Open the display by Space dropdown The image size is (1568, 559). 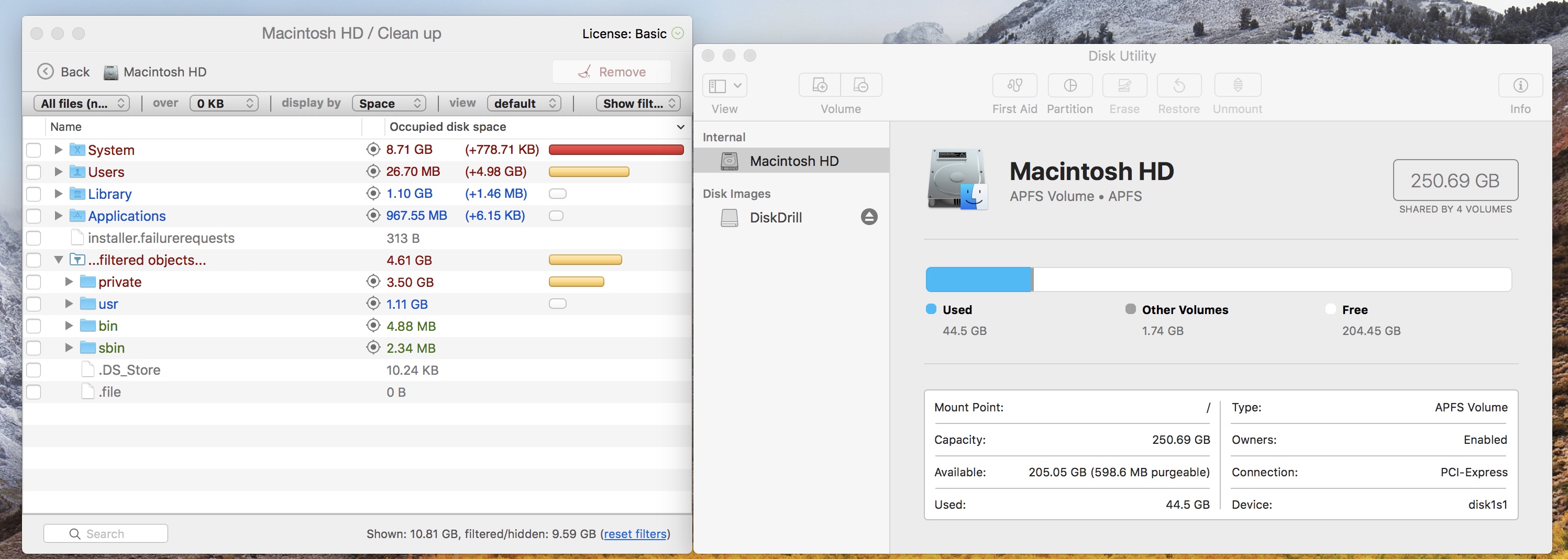click(x=389, y=103)
